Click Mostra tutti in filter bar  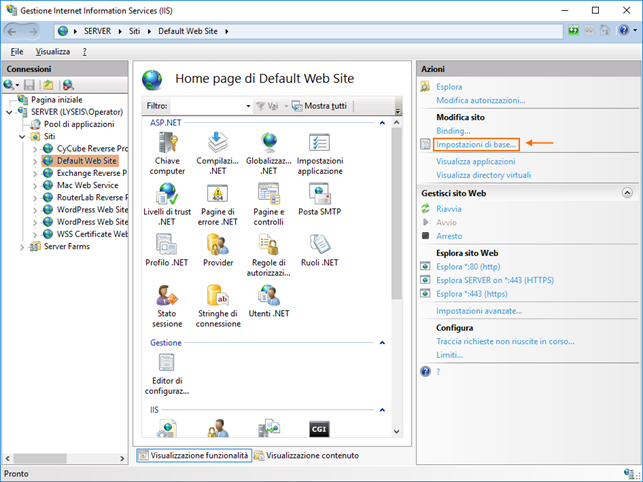point(319,106)
